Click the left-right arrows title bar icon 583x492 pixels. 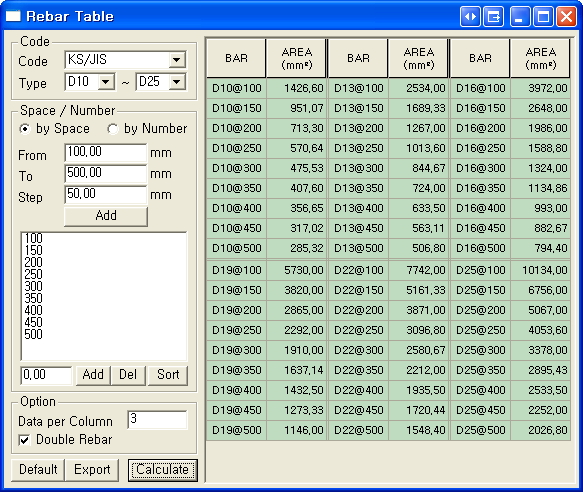tap(470, 17)
